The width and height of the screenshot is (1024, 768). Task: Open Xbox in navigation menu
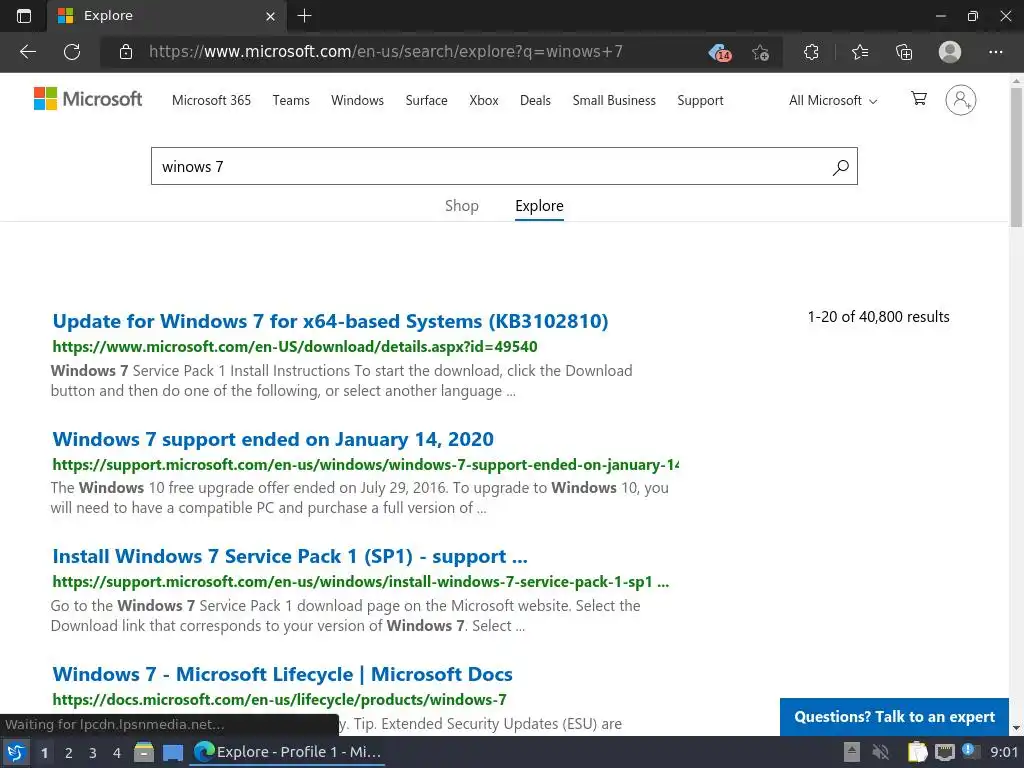pyautogui.click(x=483, y=101)
